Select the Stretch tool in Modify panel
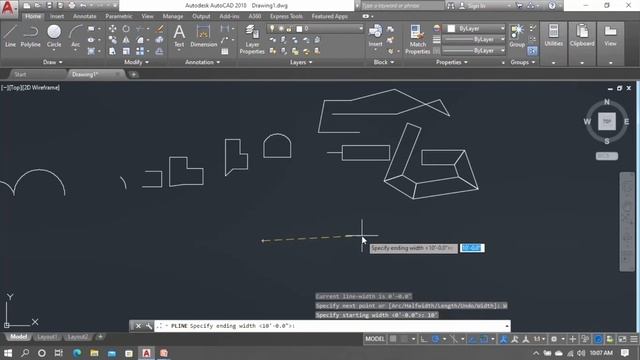640x360 pixels. pyautogui.click(x=112, y=51)
